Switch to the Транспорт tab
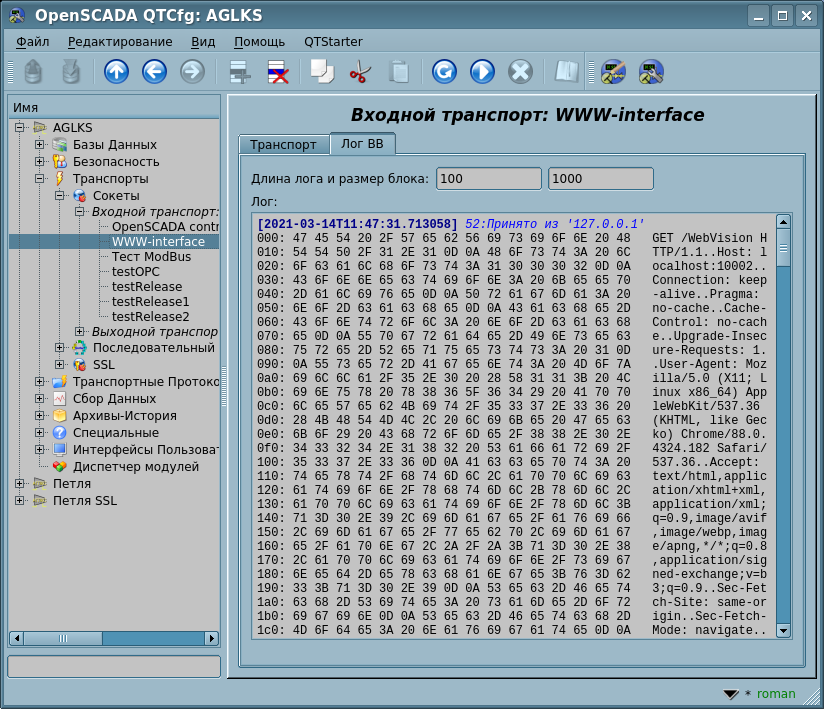The image size is (824, 709). (x=283, y=145)
